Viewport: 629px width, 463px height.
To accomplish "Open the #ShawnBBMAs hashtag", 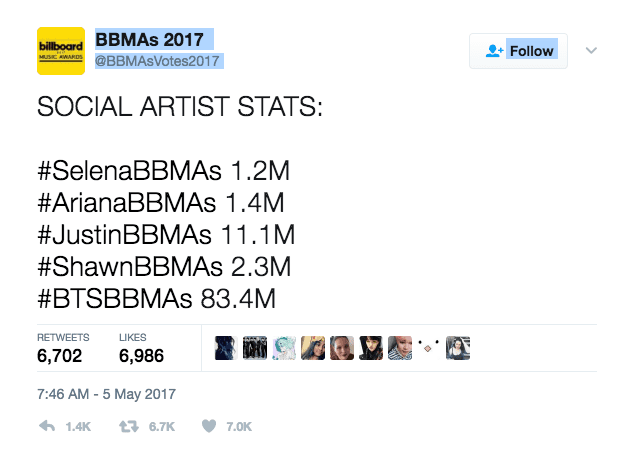I will tap(130, 266).
